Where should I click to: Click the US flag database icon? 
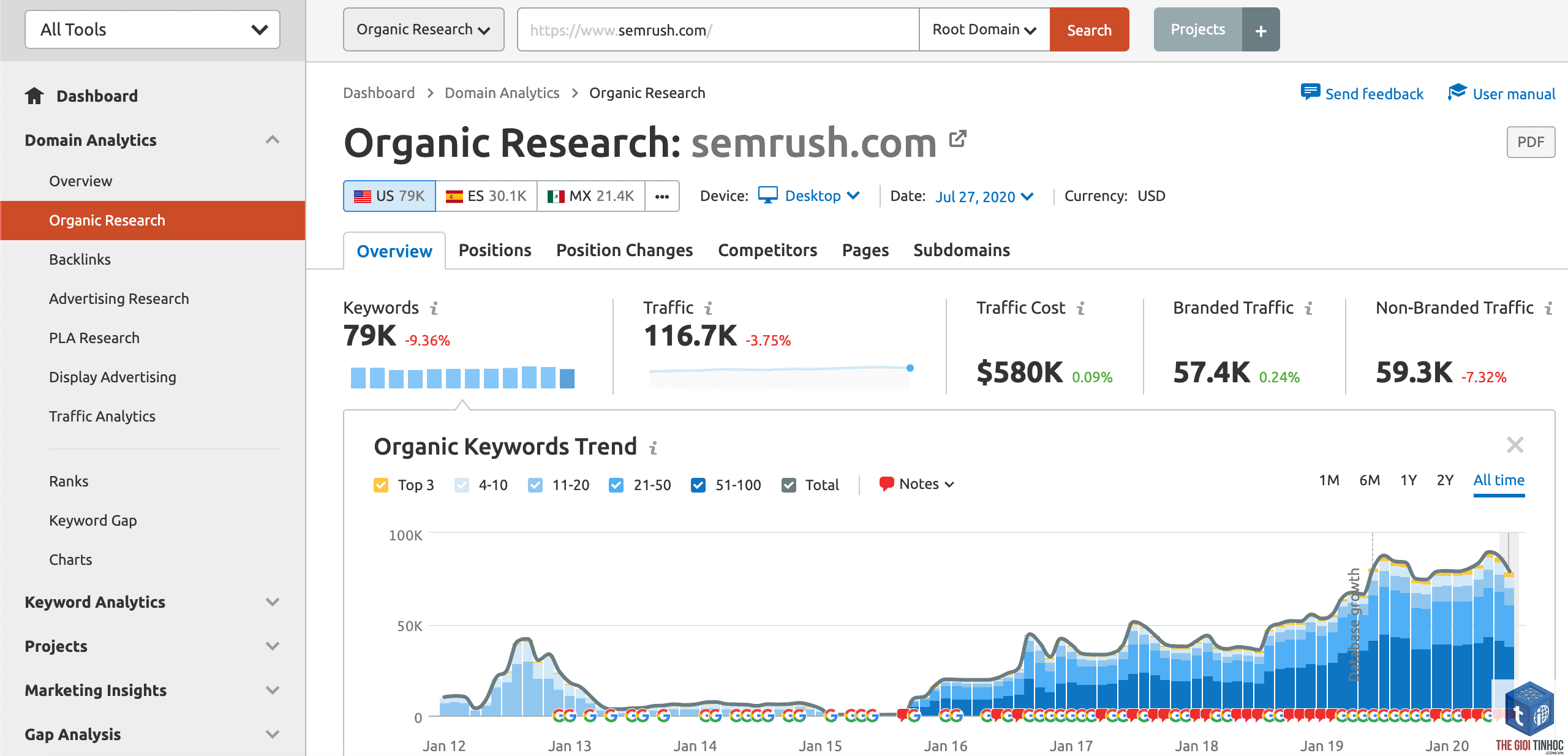click(x=363, y=196)
